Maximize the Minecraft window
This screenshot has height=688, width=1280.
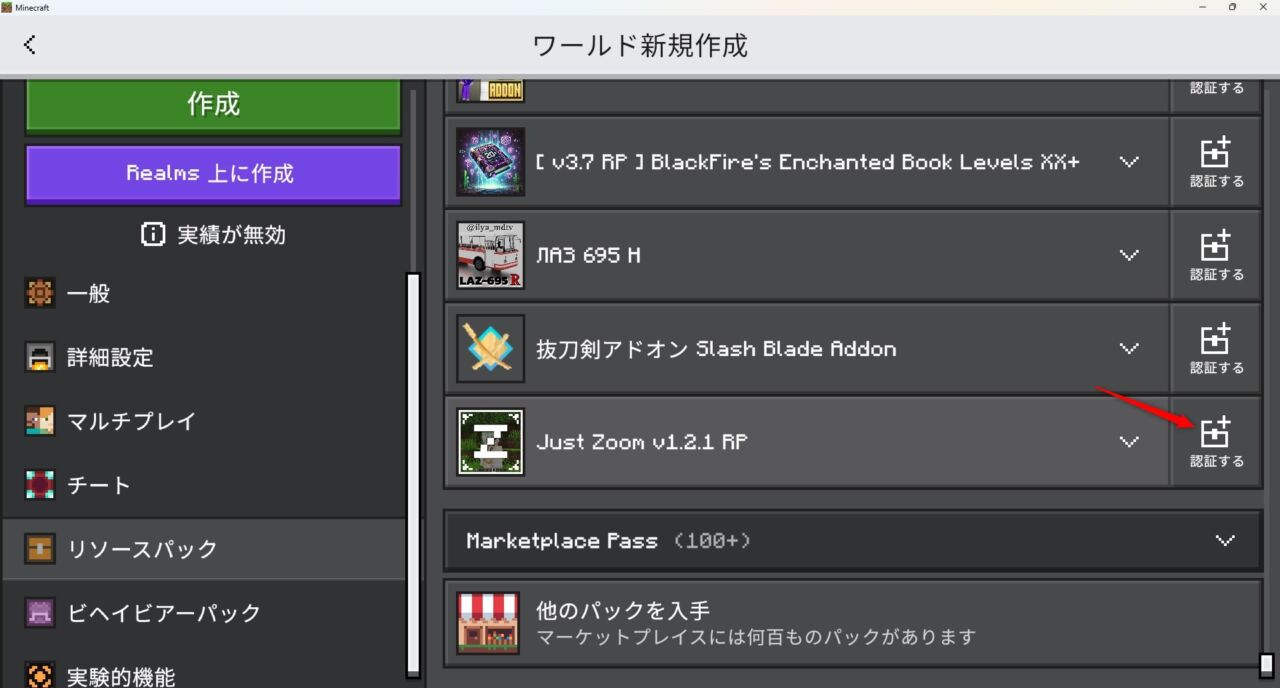click(x=1232, y=7)
